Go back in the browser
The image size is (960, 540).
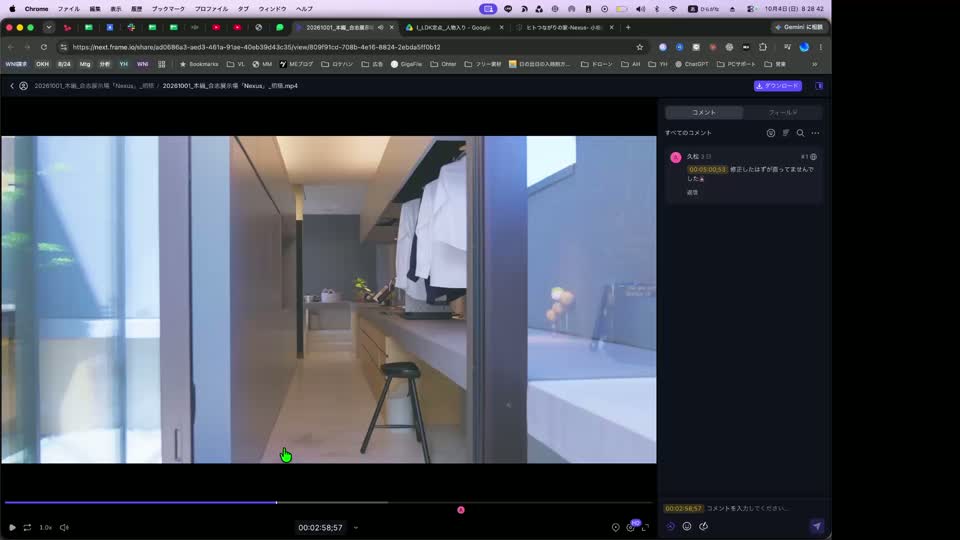click(11, 47)
